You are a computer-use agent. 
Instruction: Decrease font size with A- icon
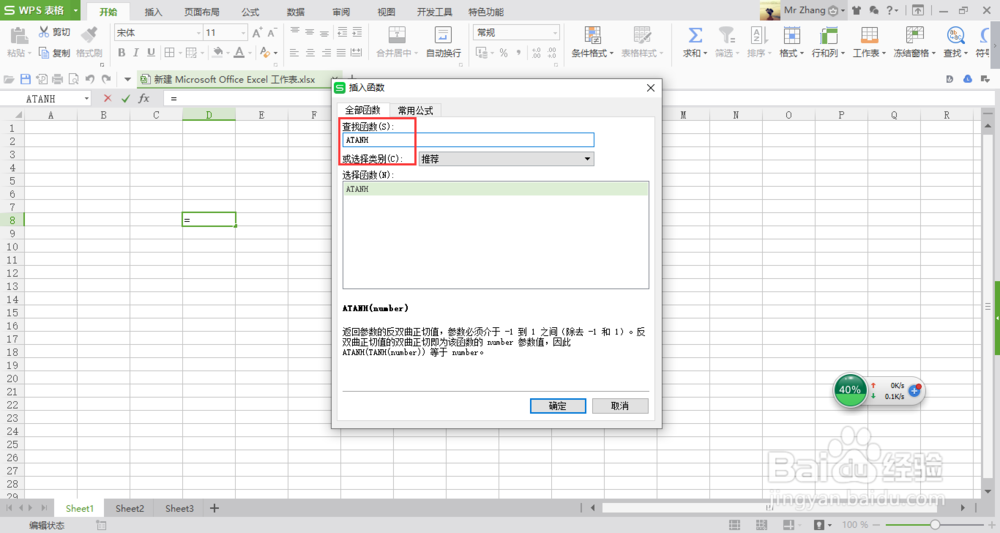(x=272, y=33)
